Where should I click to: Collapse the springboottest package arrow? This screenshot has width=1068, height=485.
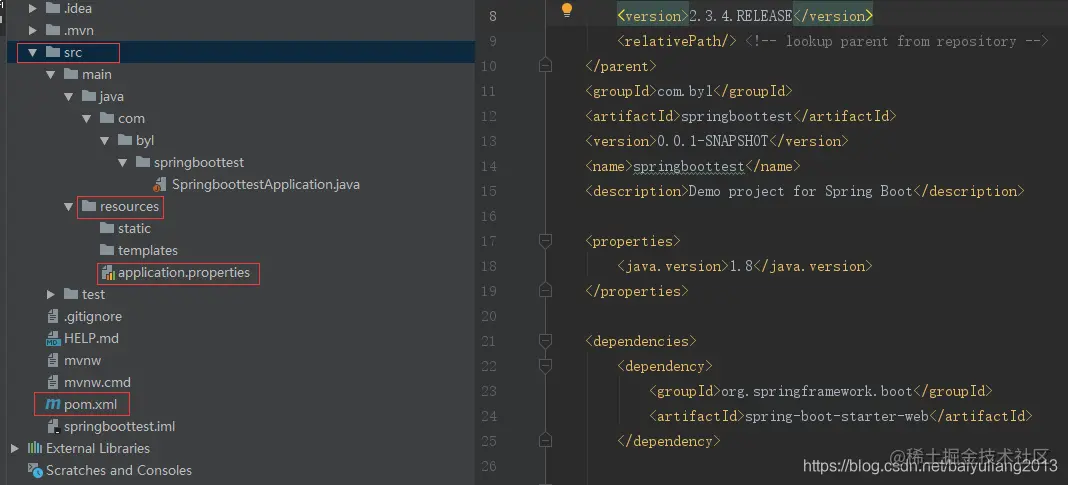click(x=123, y=162)
